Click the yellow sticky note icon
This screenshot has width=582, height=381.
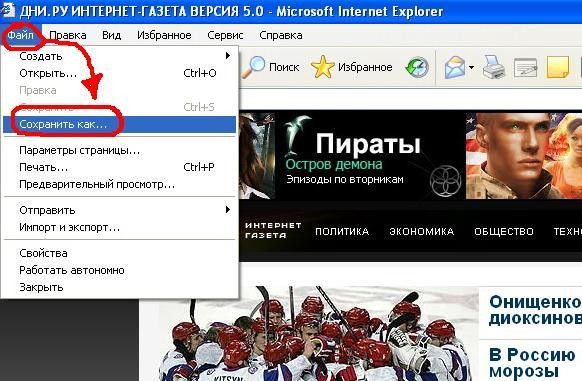coord(558,67)
